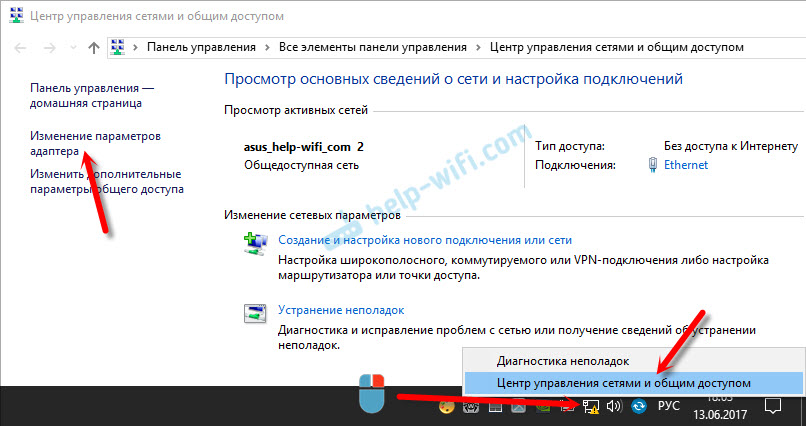Click the troubleshooting icon next to Устранение неполадок

(x=255, y=313)
